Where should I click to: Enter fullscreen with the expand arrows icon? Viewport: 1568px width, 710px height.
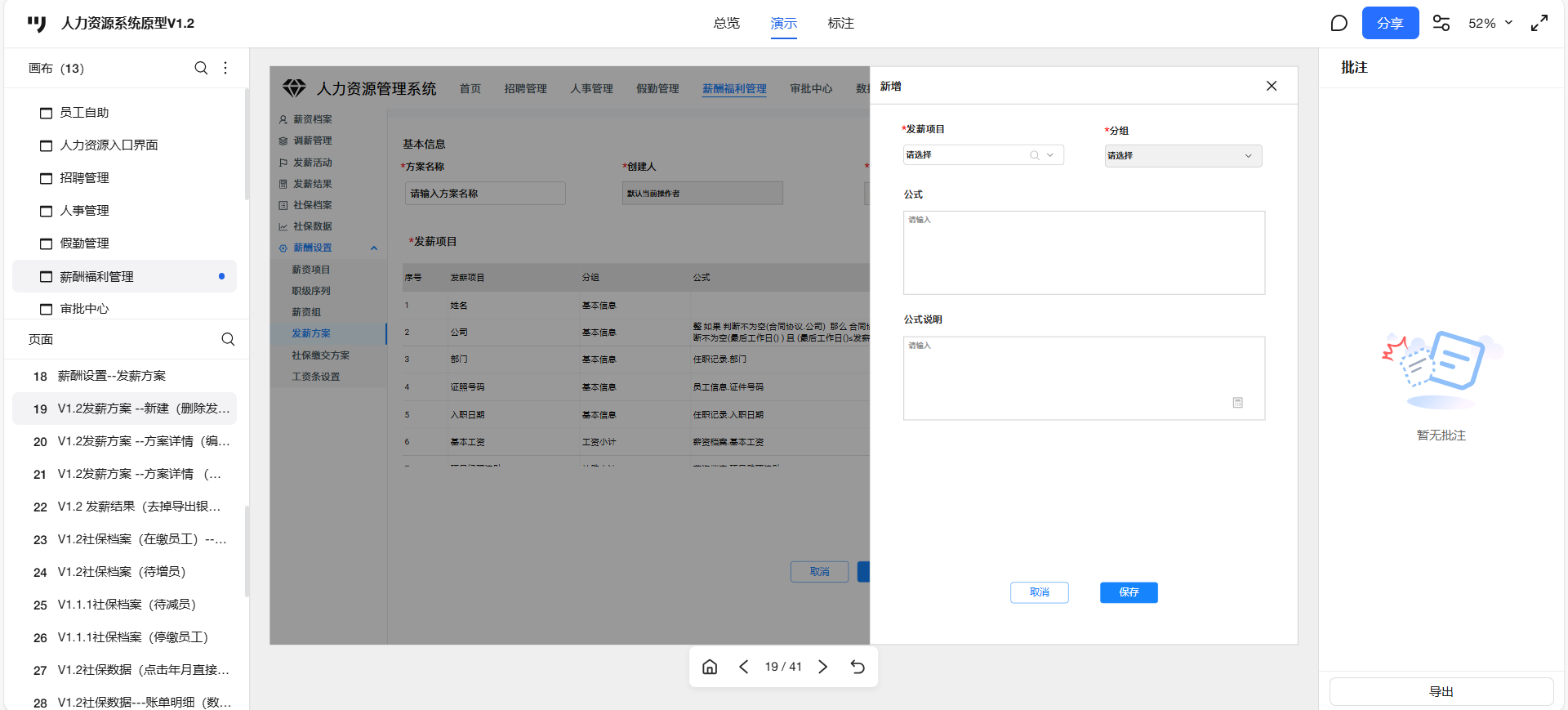(1539, 23)
